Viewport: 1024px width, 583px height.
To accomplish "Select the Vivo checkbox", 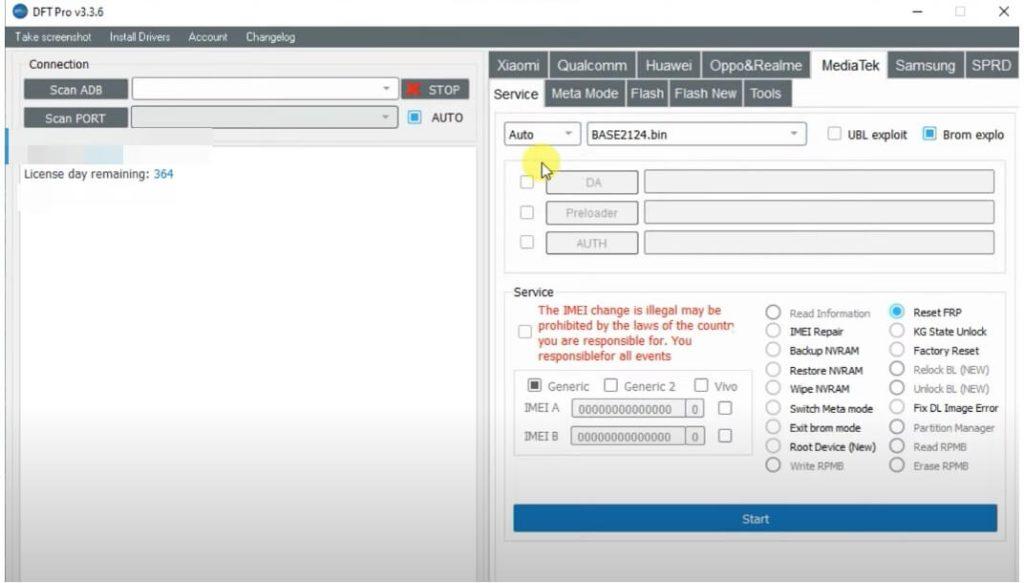I will 703,386.
